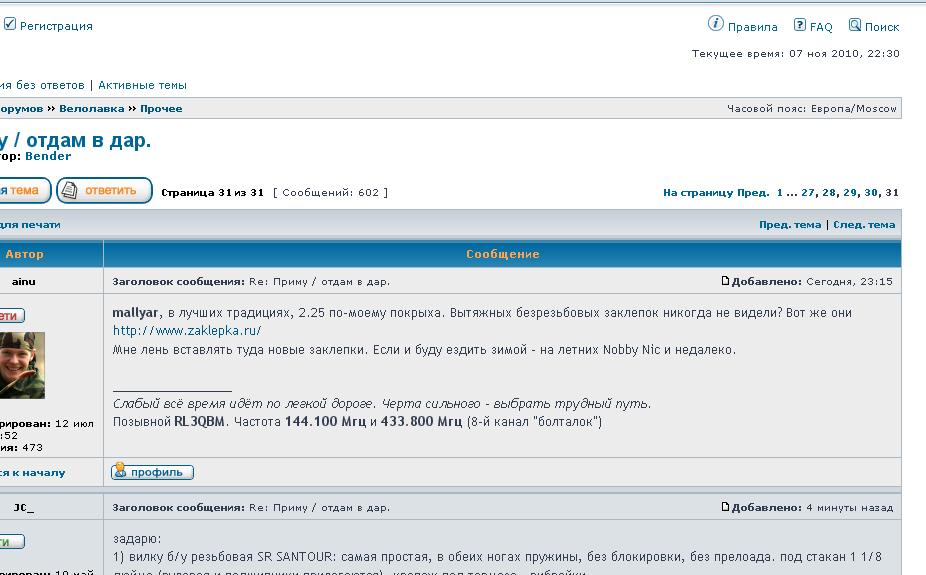The image size is (926, 575).
Task: Click the Правила info icon
Action: click(715, 24)
